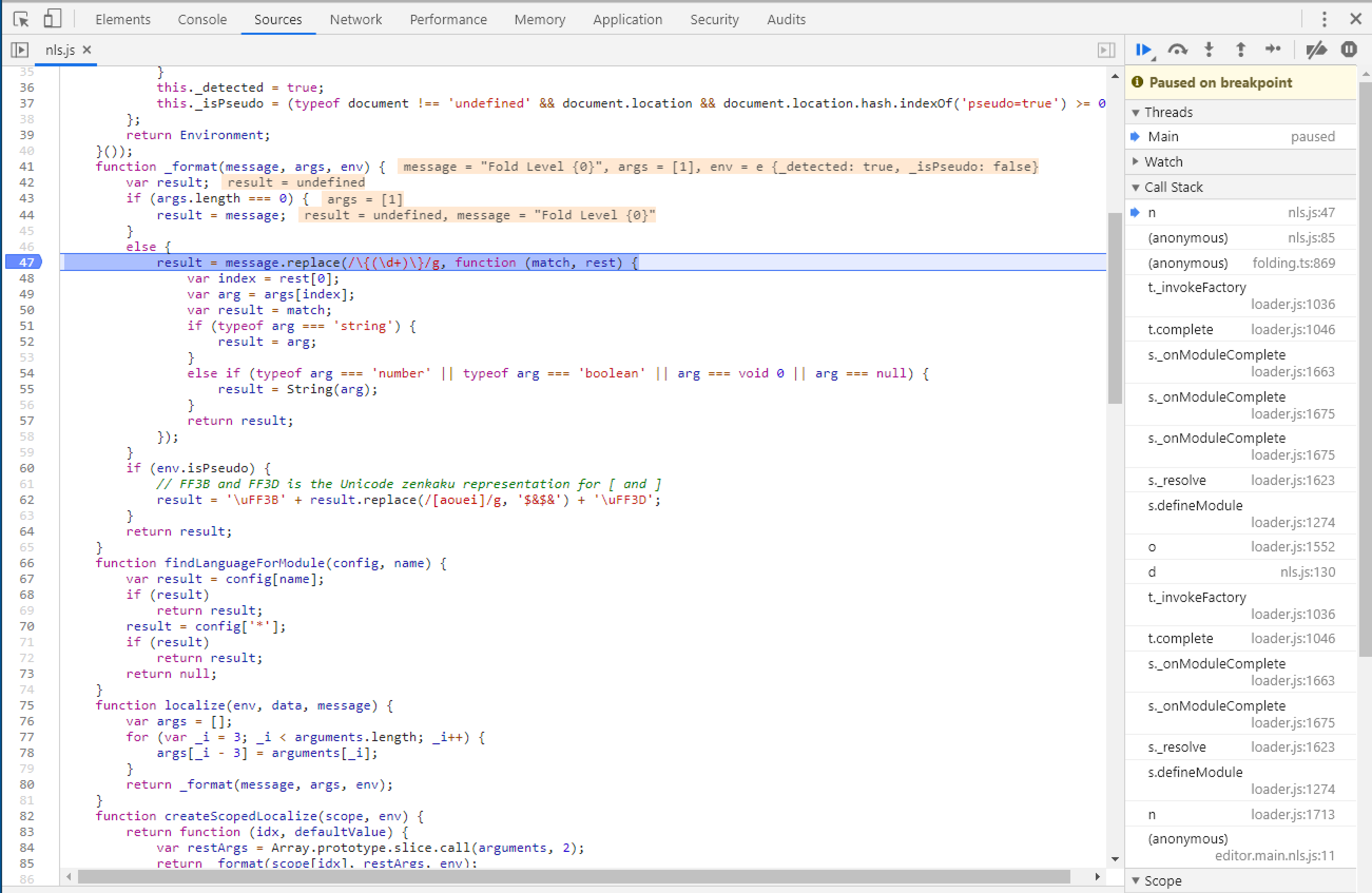Click editor vertical scrollbar up arrow
The image size is (1372, 893).
1115,75
